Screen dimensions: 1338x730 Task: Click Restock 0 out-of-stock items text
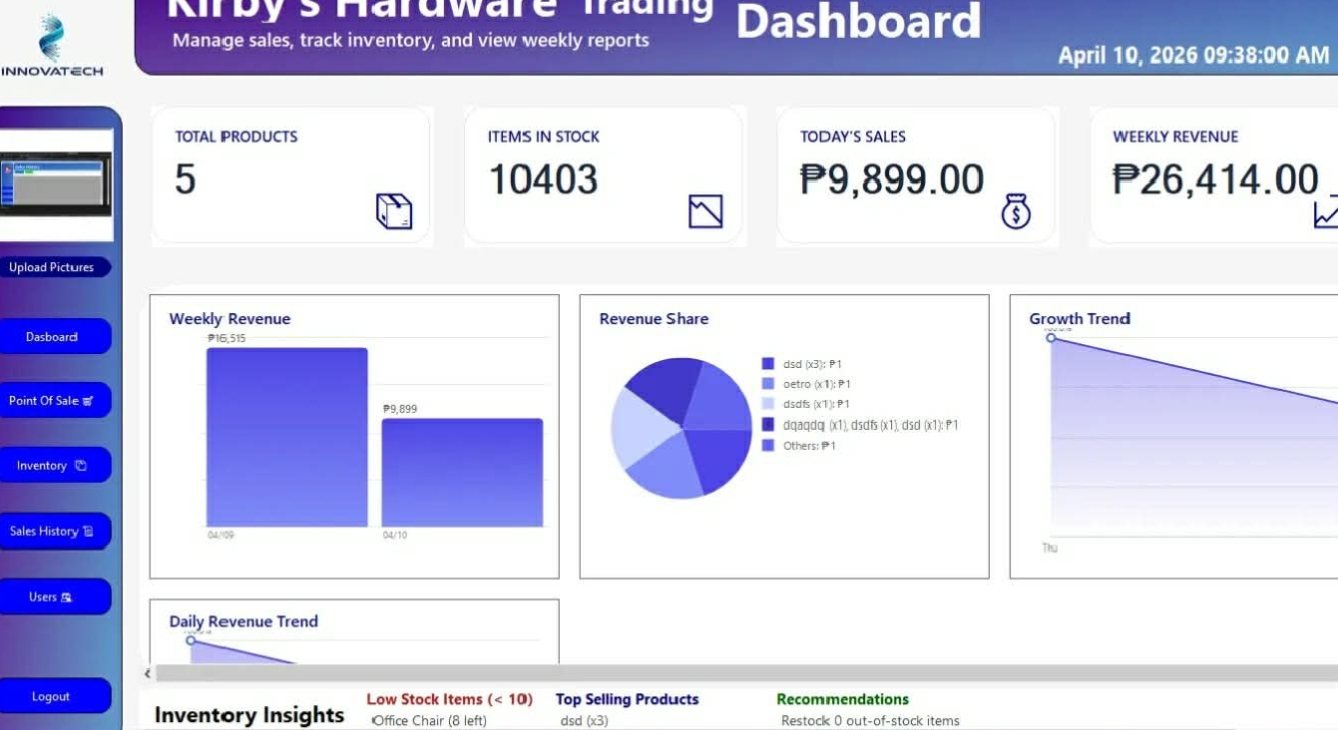(870, 721)
